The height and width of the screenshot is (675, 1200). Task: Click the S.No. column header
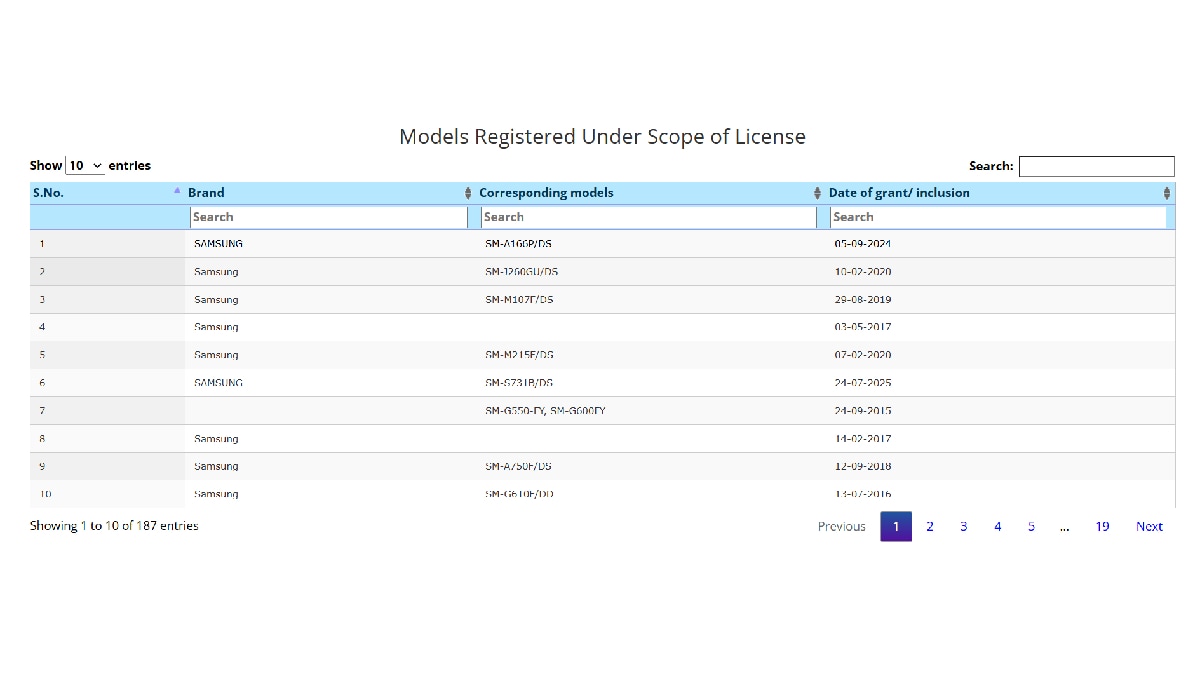pos(49,193)
